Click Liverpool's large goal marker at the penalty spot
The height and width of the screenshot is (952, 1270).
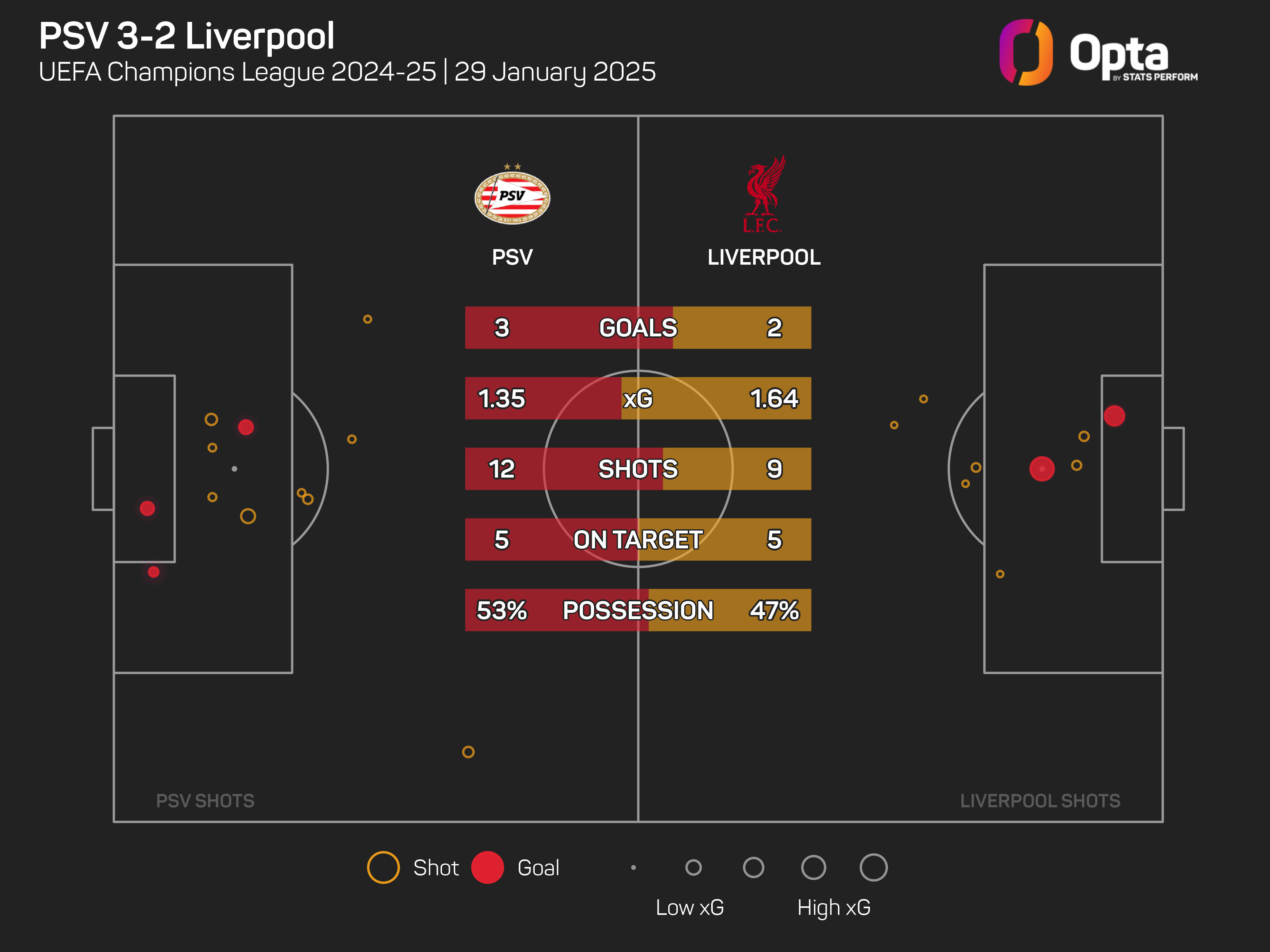[1041, 469]
